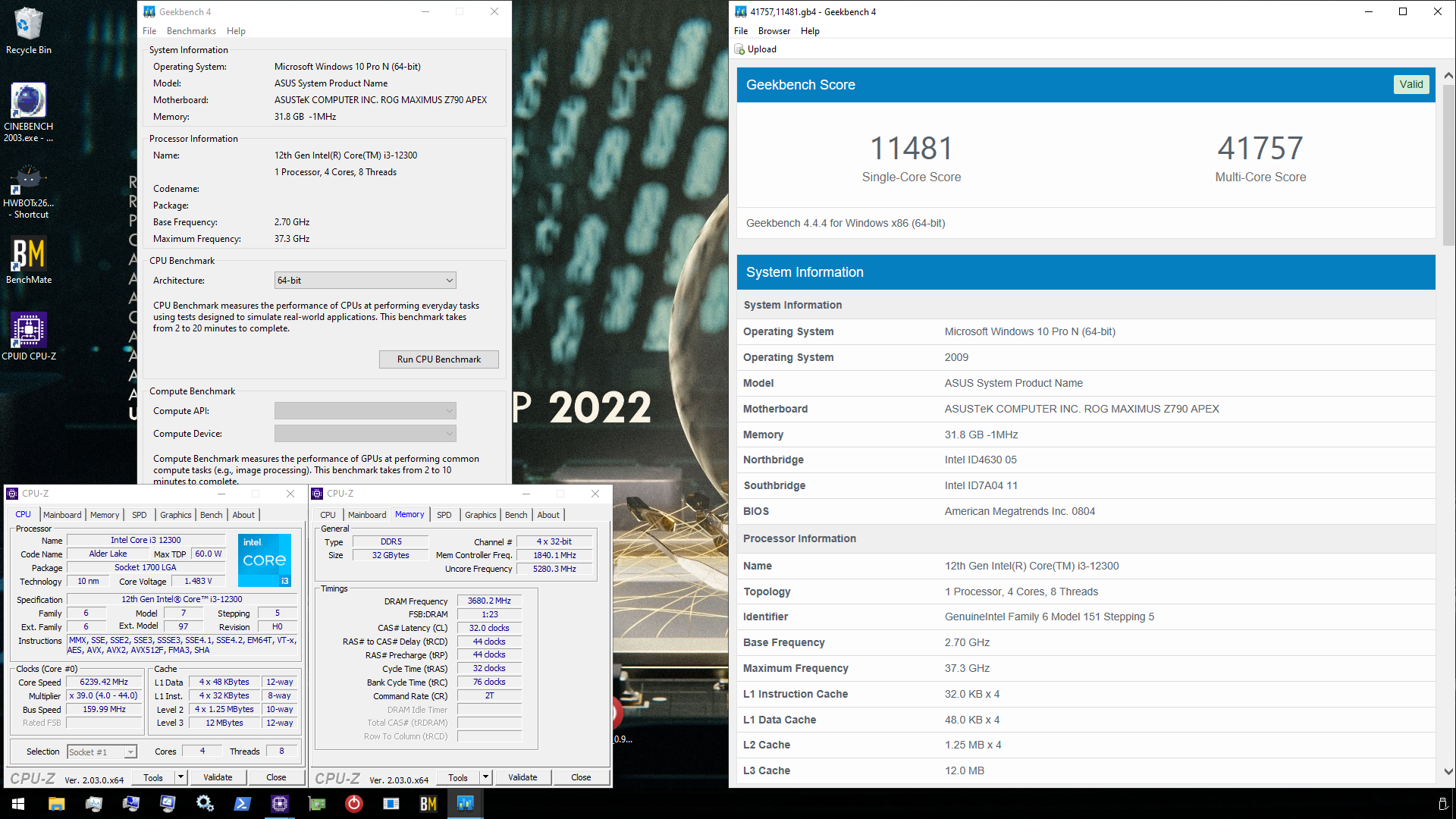Open Compute Device dropdown
The image size is (1456, 819).
click(x=365, y=434)
